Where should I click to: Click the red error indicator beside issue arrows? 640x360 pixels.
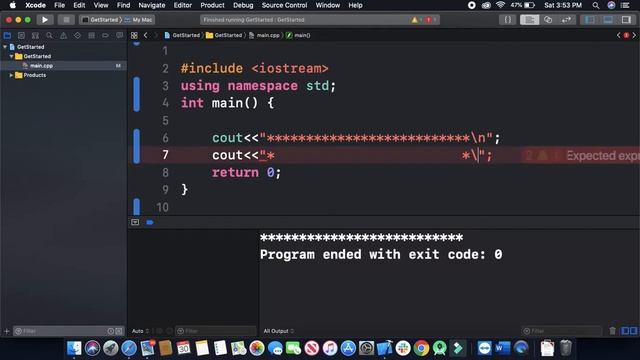[626, 36]
